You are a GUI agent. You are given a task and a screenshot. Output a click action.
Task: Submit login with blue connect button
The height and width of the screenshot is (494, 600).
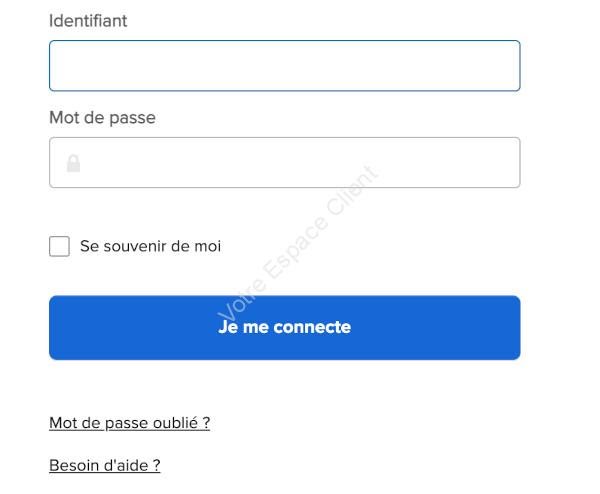(285, 328)
